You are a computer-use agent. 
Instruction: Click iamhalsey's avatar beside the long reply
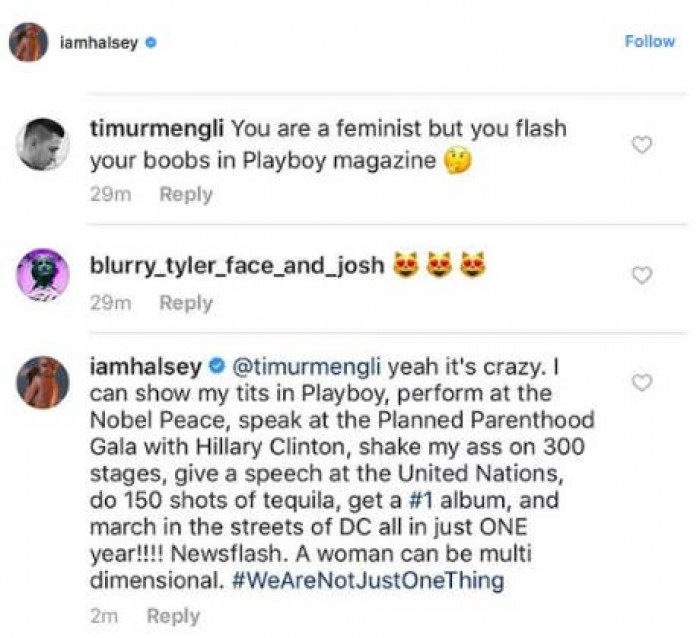point(42,382)
